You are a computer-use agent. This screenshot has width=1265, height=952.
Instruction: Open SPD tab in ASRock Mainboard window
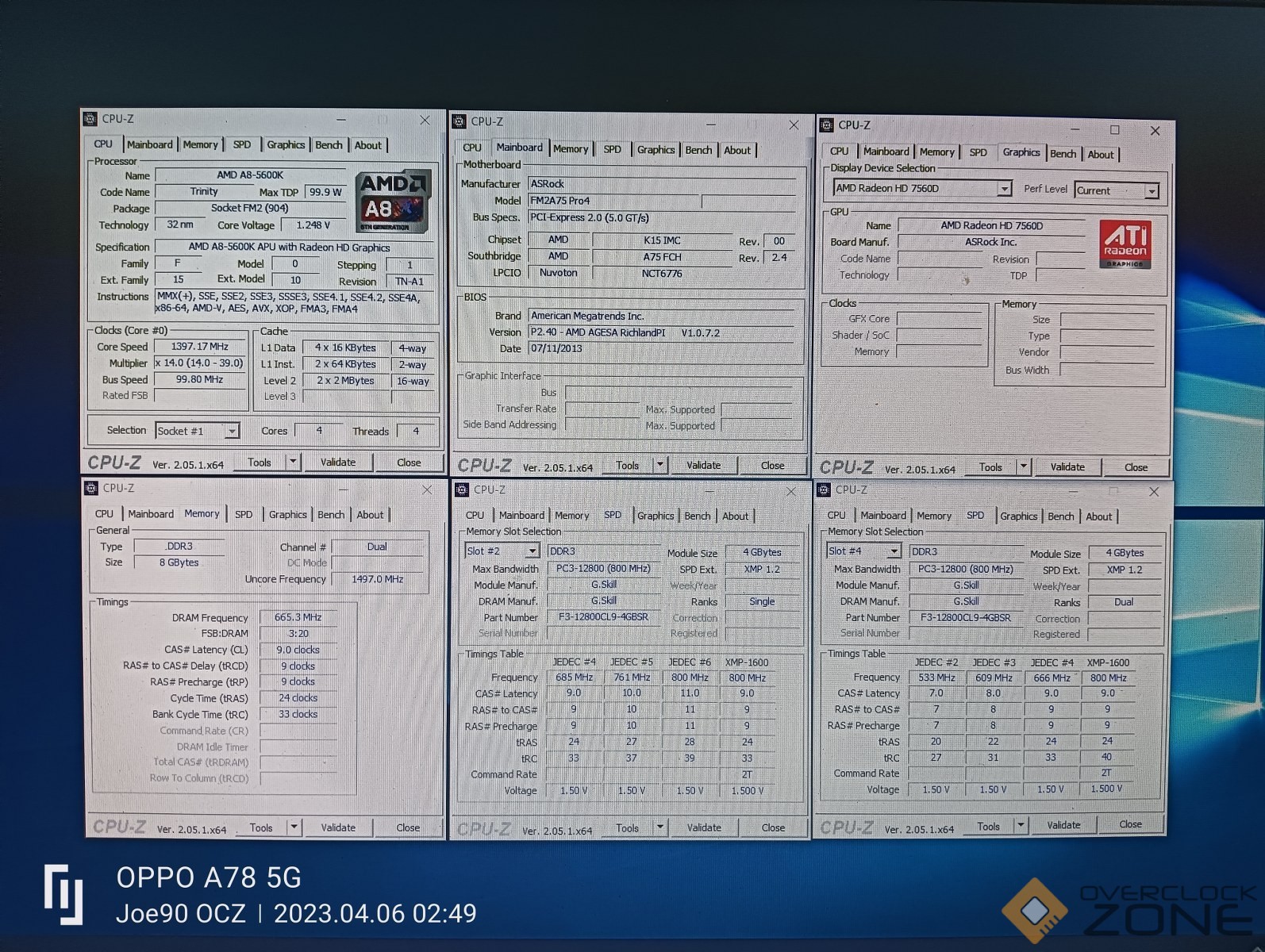click(612, 149)
